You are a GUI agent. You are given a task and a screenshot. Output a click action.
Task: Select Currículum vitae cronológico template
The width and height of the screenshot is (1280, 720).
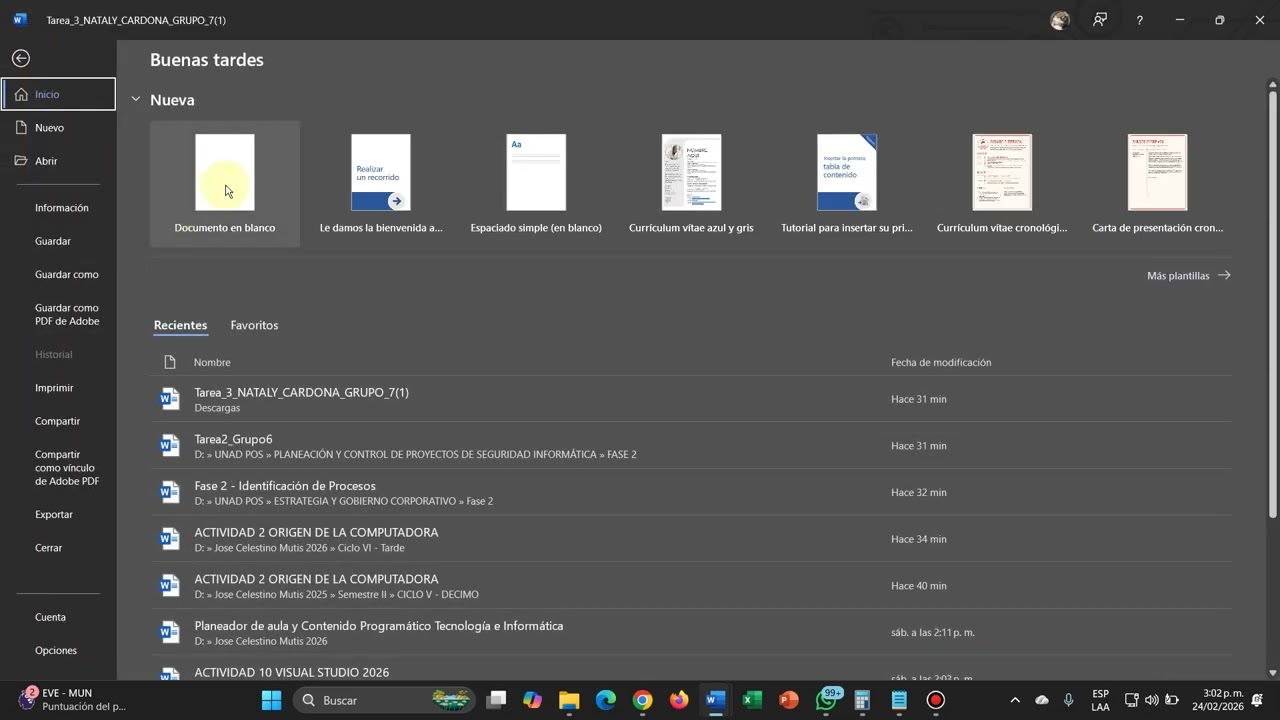point(1002,184)
